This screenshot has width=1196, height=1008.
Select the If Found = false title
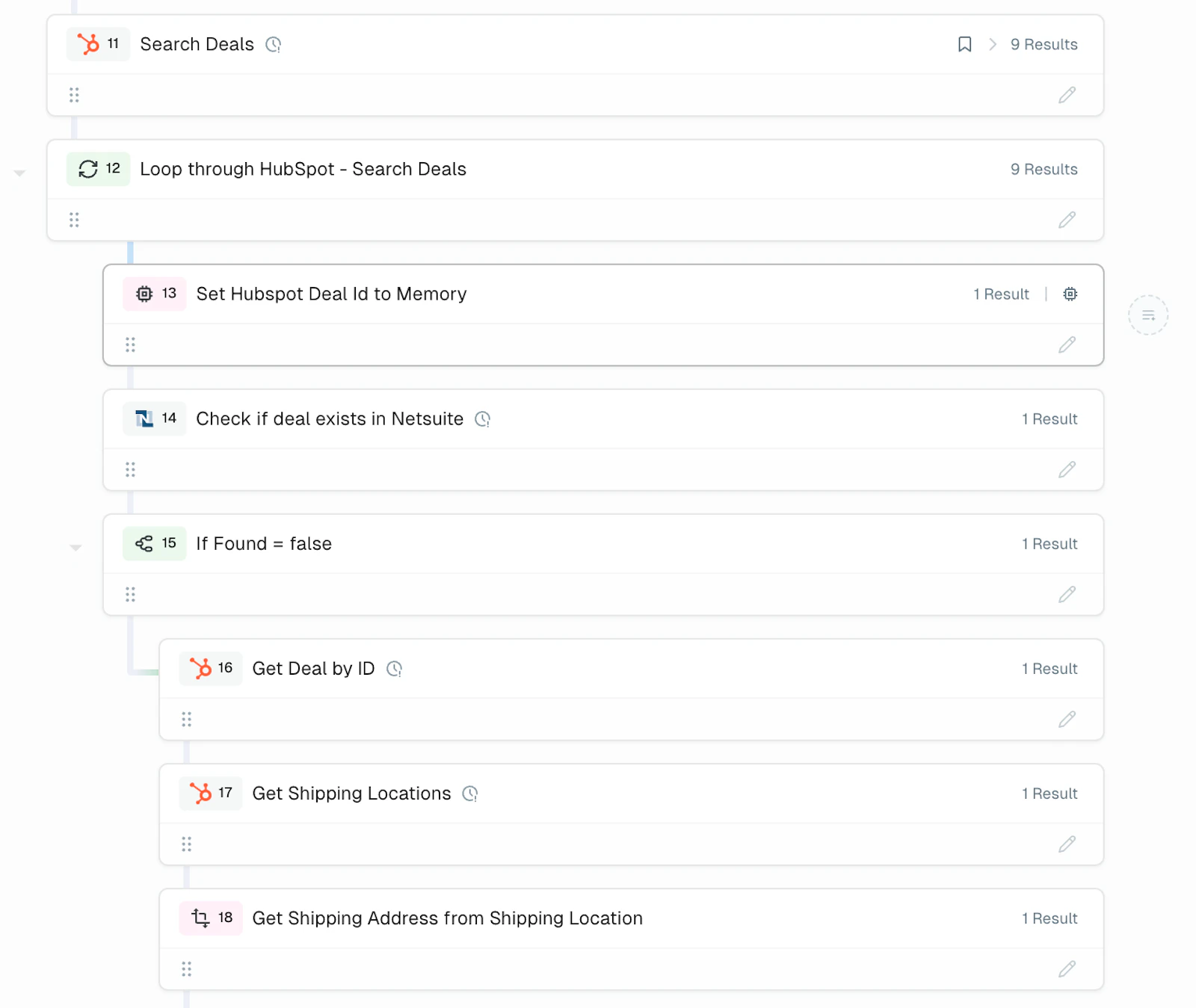click(x=264, y=543)
